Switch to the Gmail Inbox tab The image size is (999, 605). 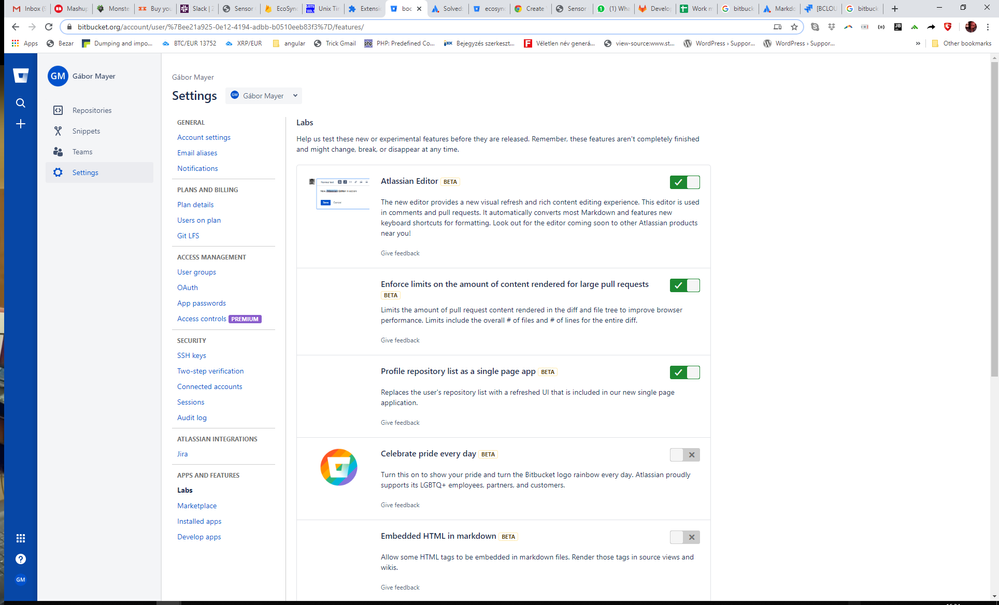[28, 9]
